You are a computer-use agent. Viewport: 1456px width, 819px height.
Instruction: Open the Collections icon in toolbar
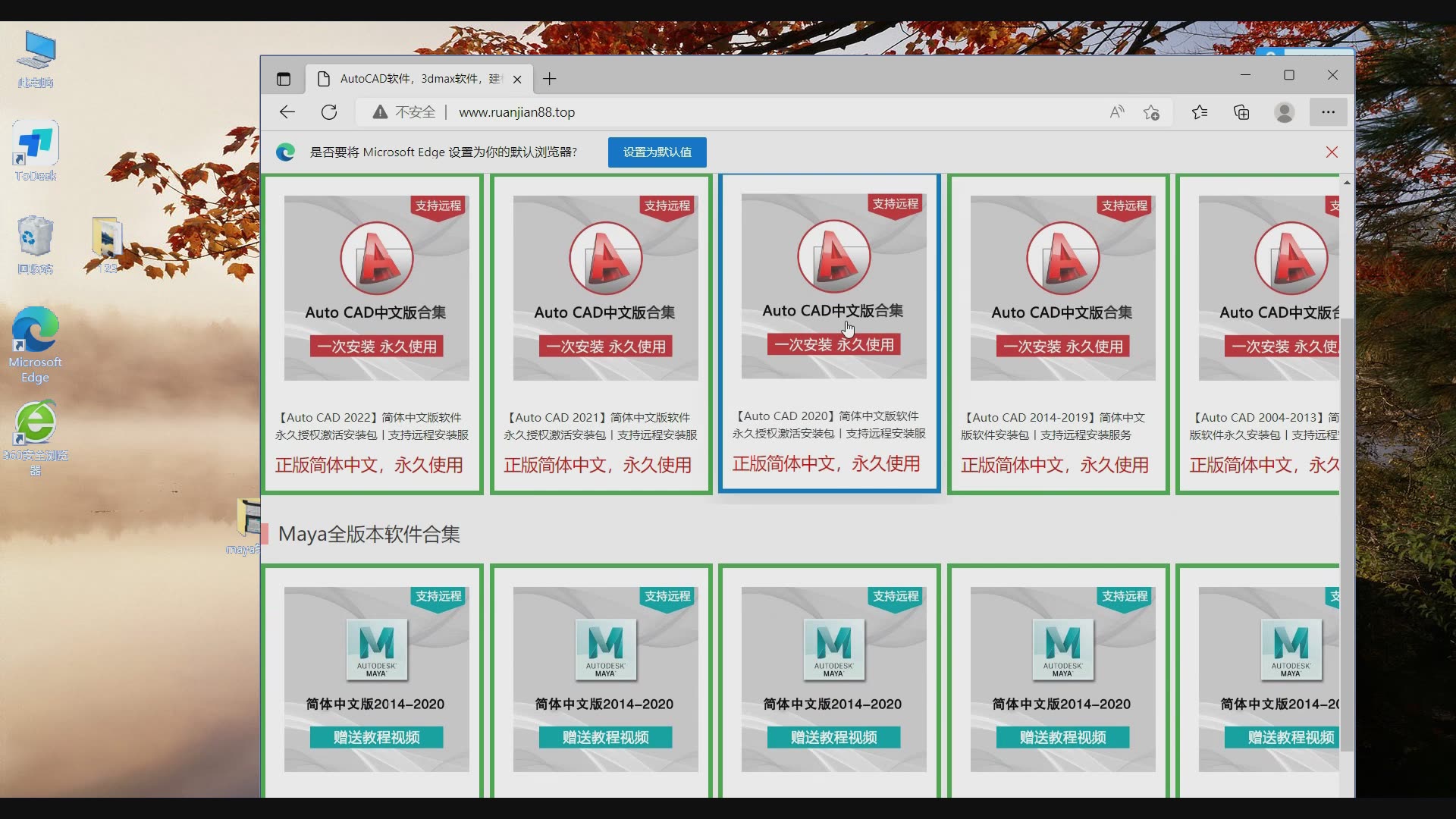pos(1241,112)
